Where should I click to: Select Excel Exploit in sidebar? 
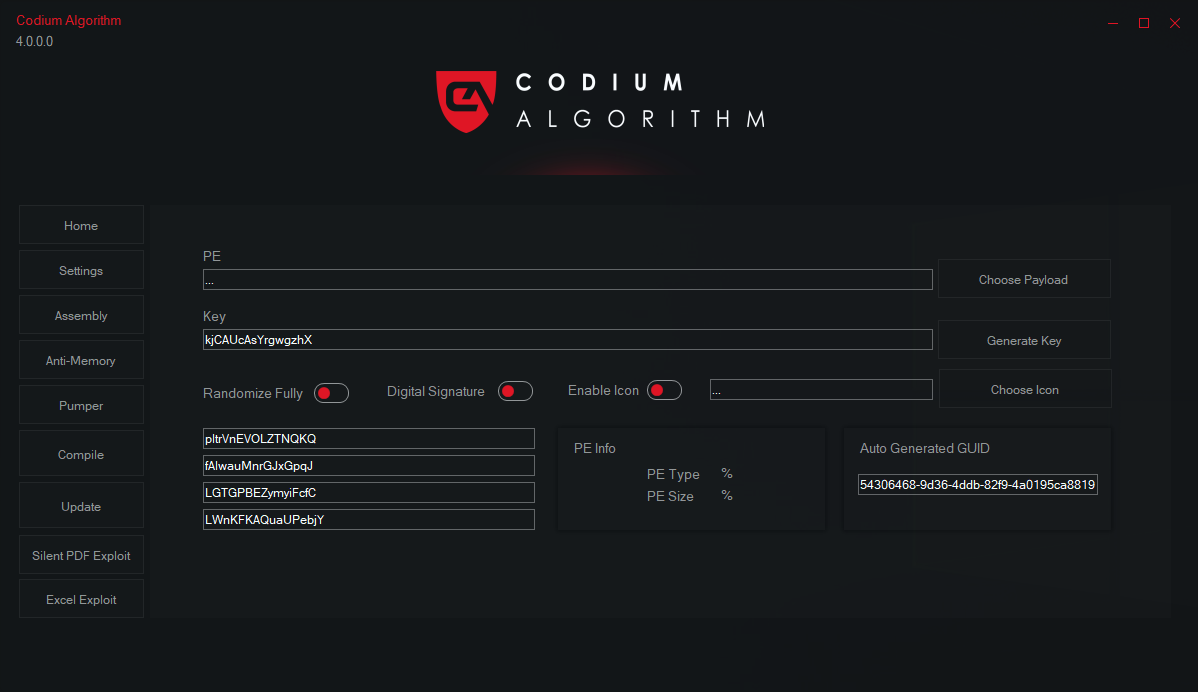point(81,599)
